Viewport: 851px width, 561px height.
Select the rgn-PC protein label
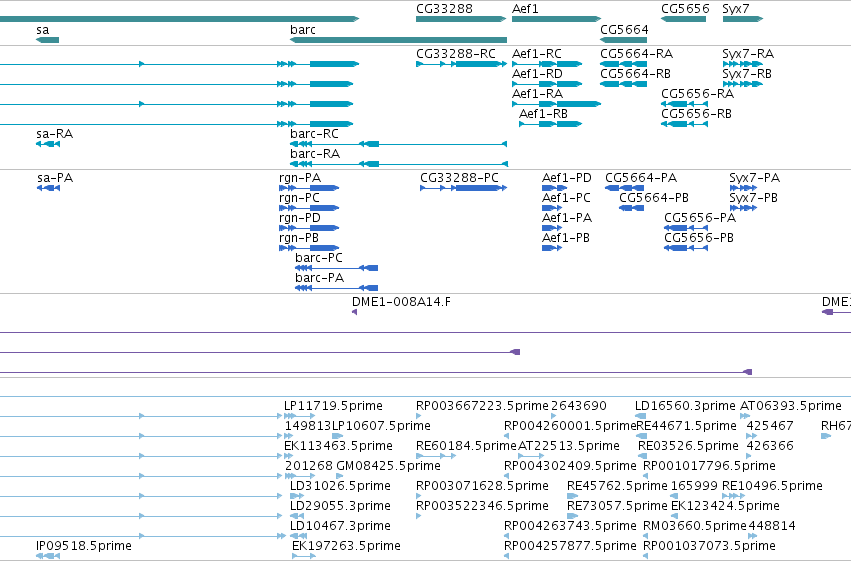pyautogui.click(x=299, y=198)
